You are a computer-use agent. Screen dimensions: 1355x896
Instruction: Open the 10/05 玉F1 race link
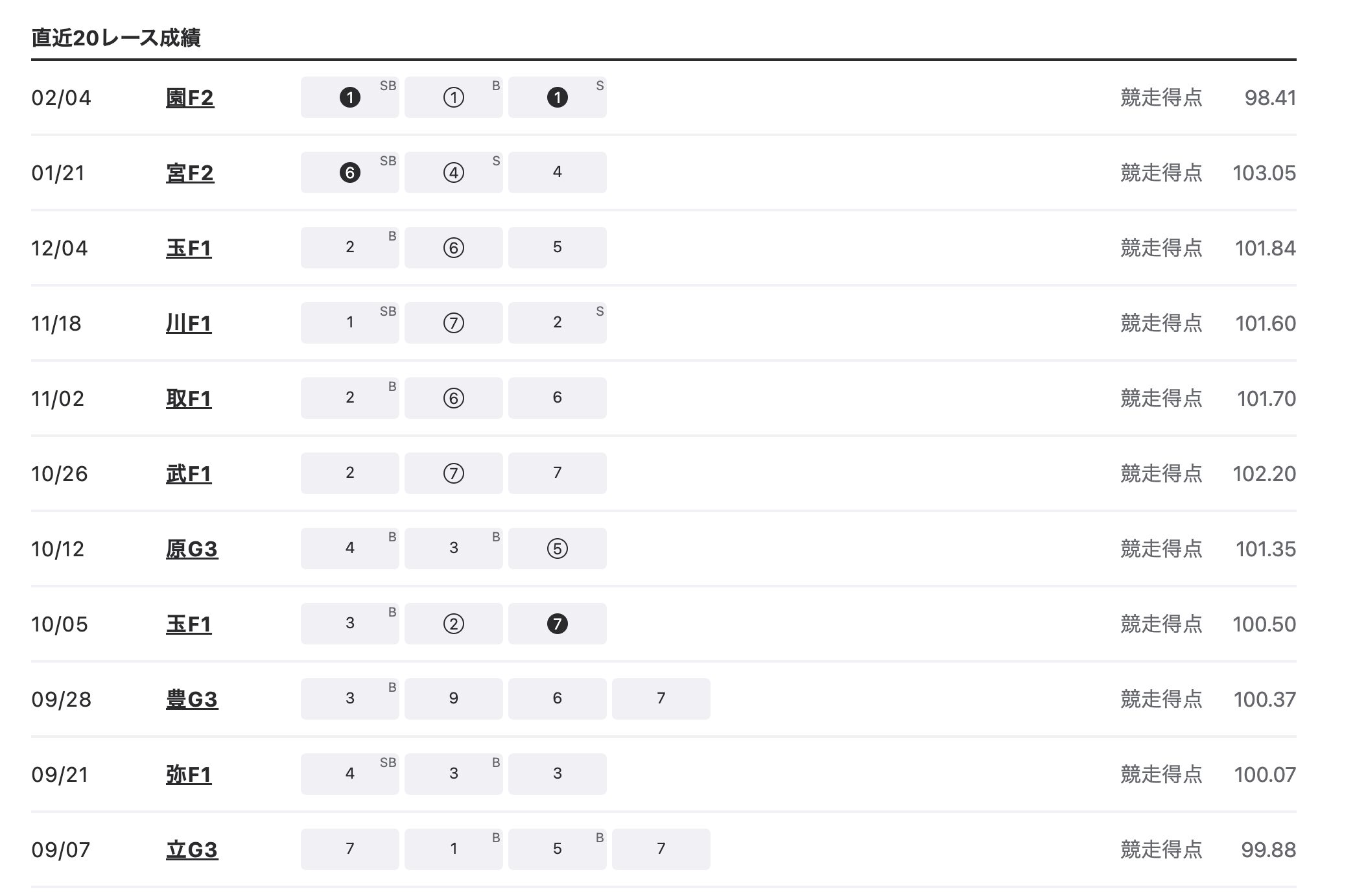tap(189, 624)
